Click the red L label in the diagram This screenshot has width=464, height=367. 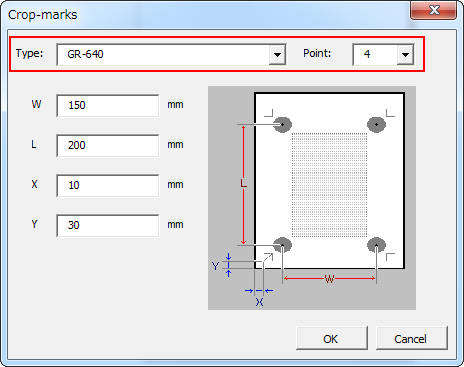pyautogui.click(x=244, y=183)
